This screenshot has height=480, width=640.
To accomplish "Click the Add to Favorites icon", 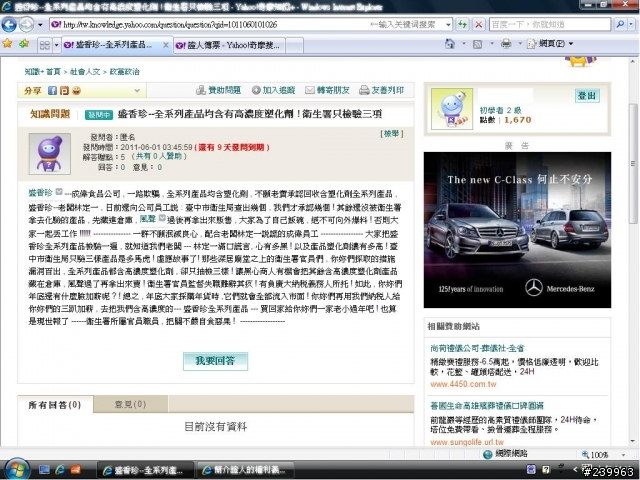I will (24, 43).
